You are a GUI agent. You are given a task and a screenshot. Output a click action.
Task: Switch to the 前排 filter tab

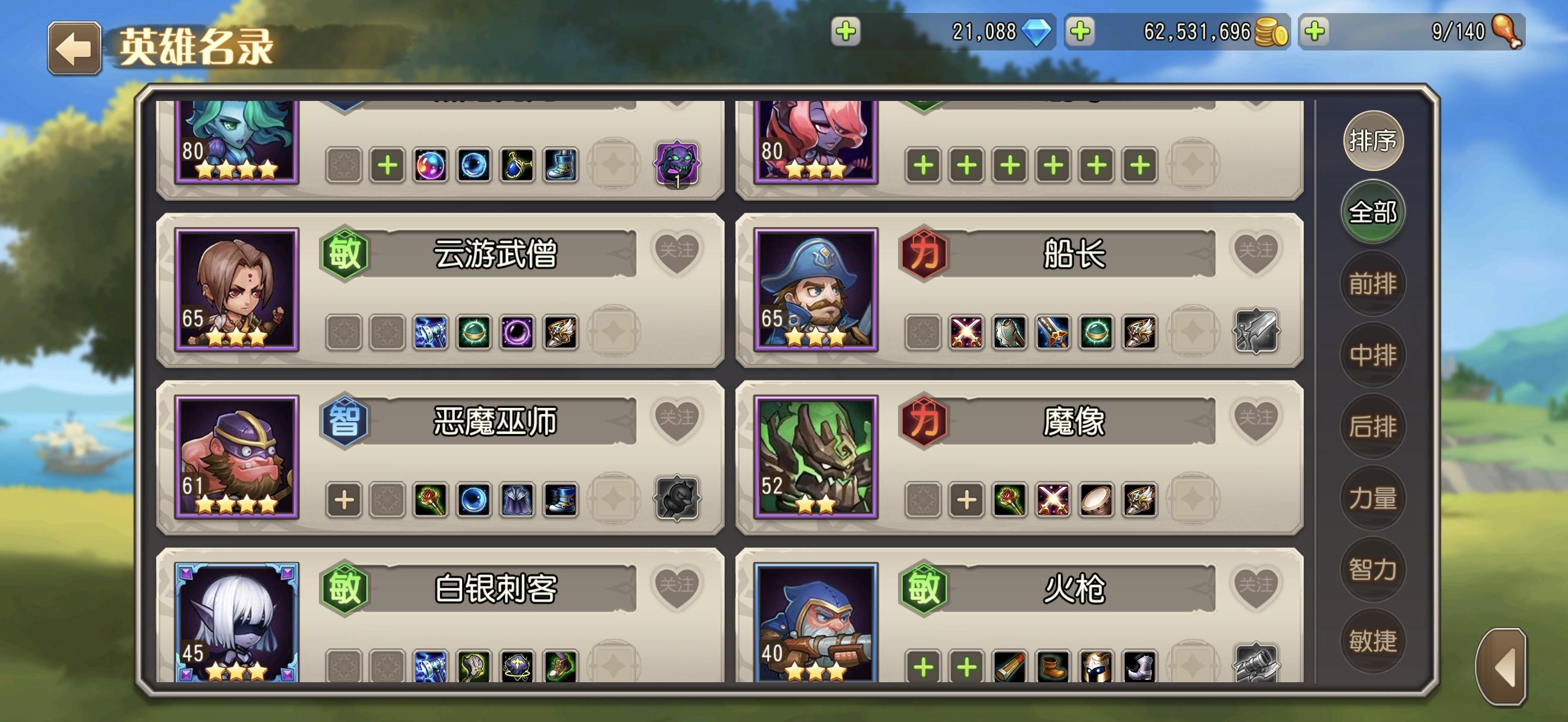1373,283
